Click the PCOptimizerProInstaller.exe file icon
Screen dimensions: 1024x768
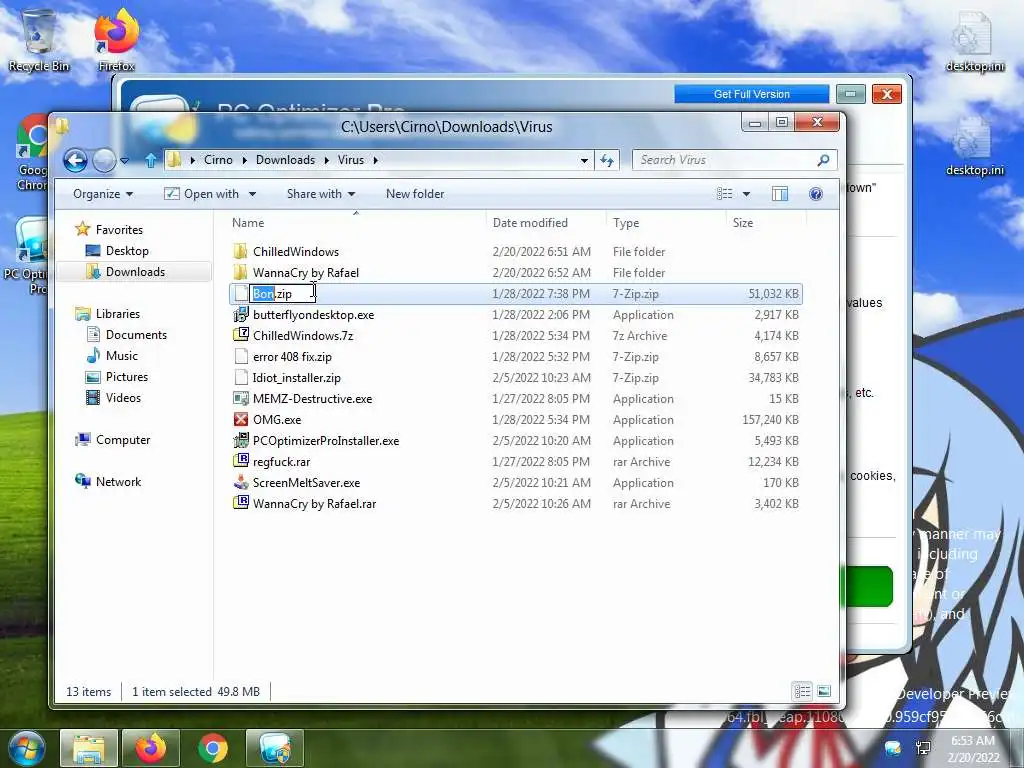pyautogui.click(x=241, y=440)
